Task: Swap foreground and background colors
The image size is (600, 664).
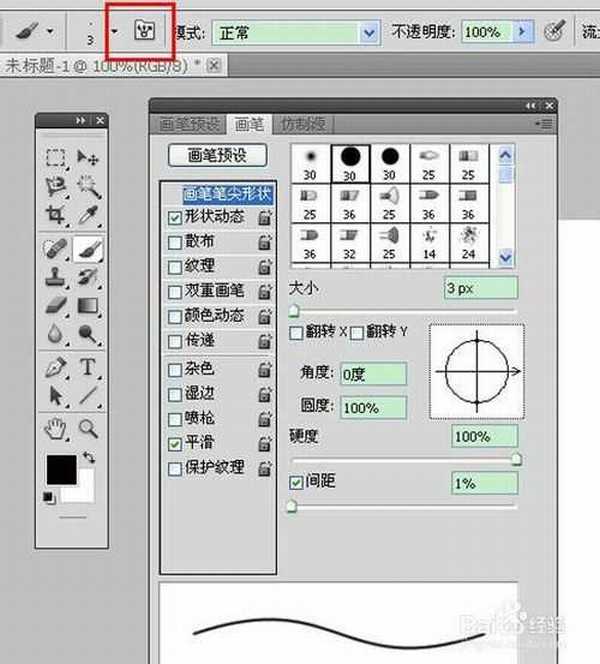Action: [x=89, y=457]
